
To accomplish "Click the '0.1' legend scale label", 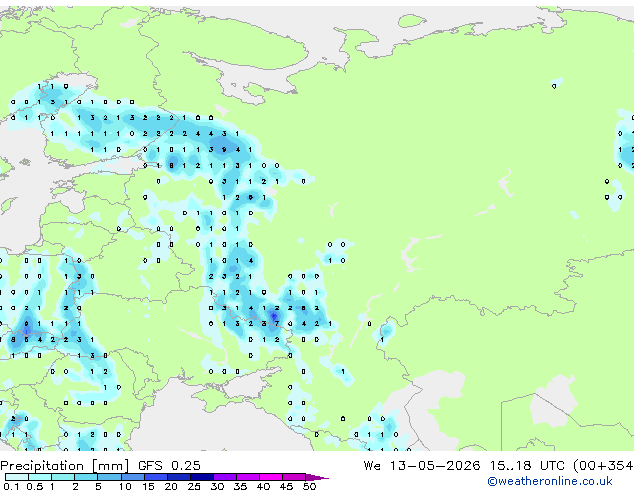I will click(x=11, y=486).
